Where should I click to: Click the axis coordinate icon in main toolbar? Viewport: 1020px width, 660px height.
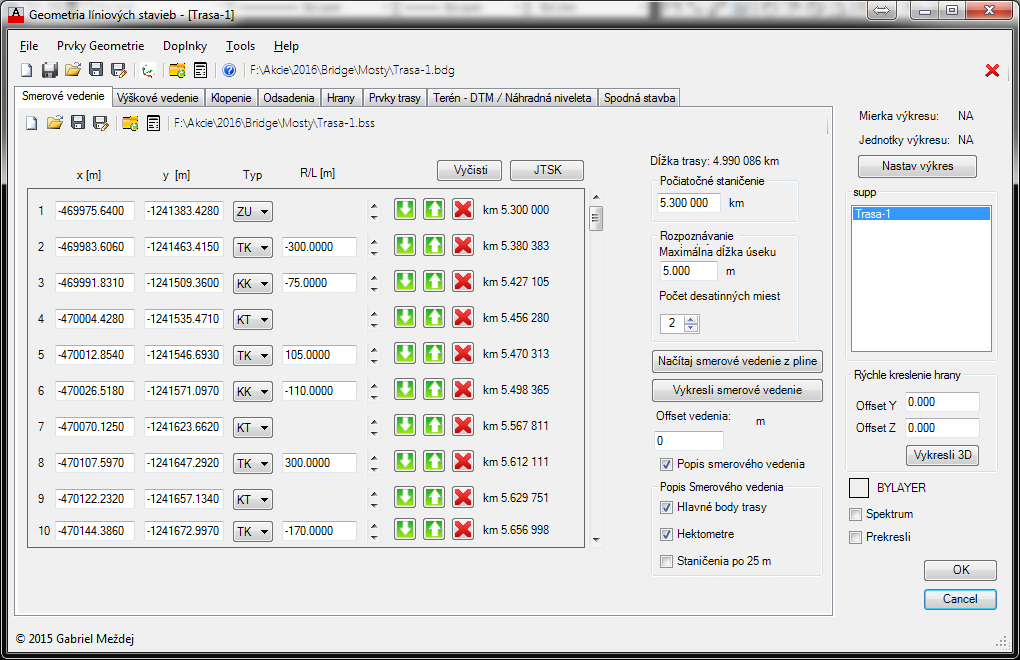tap(148, 70)
